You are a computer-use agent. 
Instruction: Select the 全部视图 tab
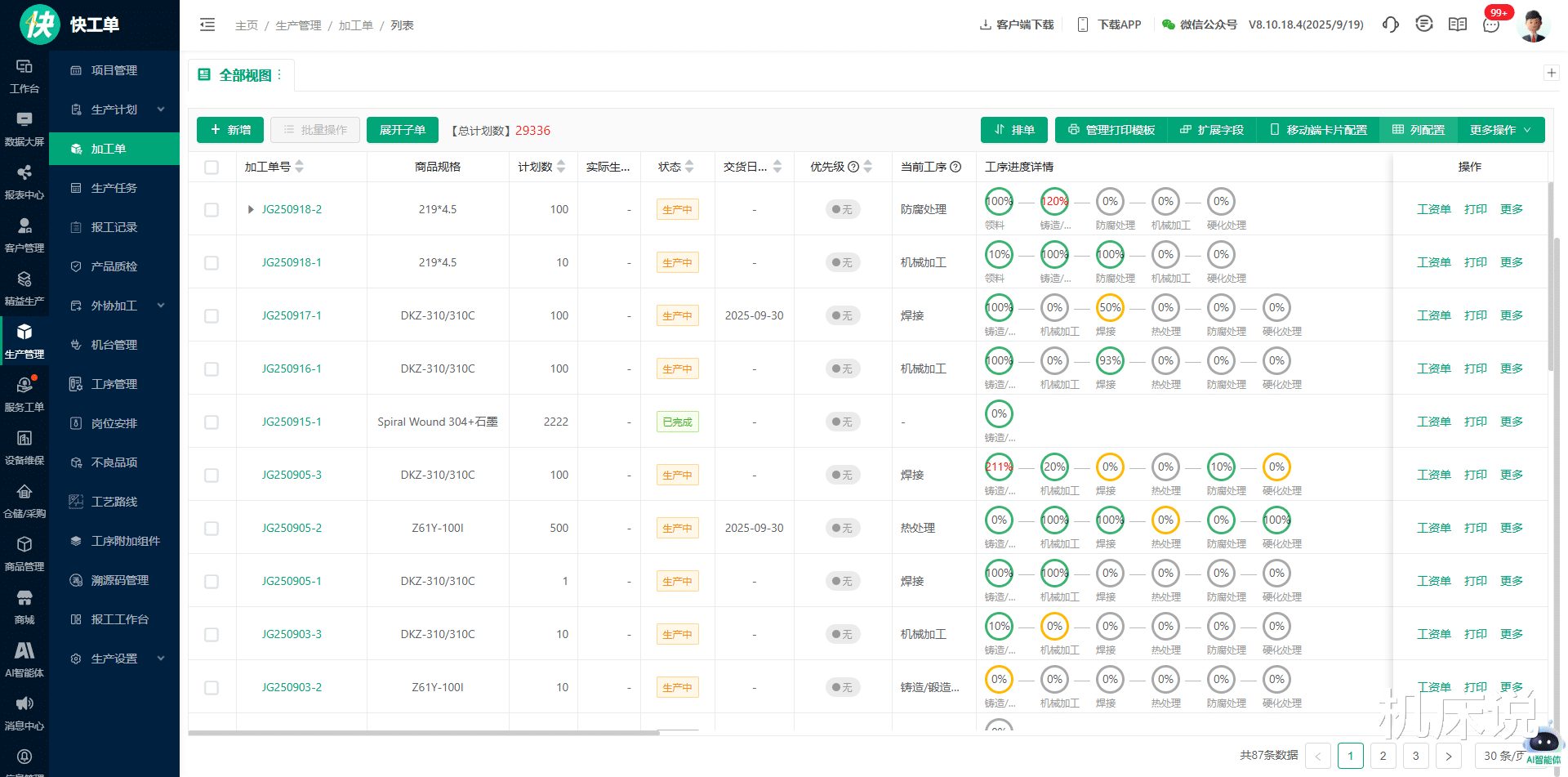coord(244,75)
